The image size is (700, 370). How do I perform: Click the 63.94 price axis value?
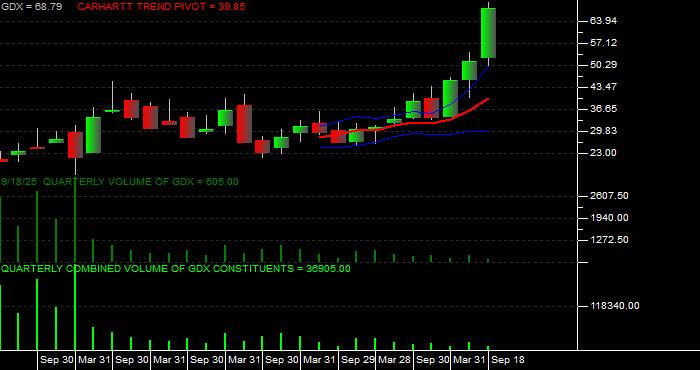pyautogui.click(x=603, y=21)
